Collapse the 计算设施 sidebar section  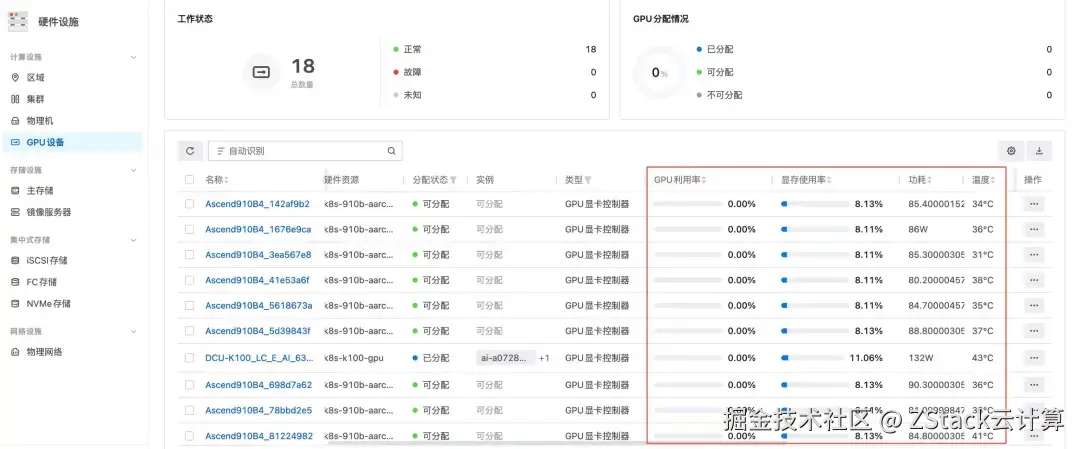click(x=134, y=57)
